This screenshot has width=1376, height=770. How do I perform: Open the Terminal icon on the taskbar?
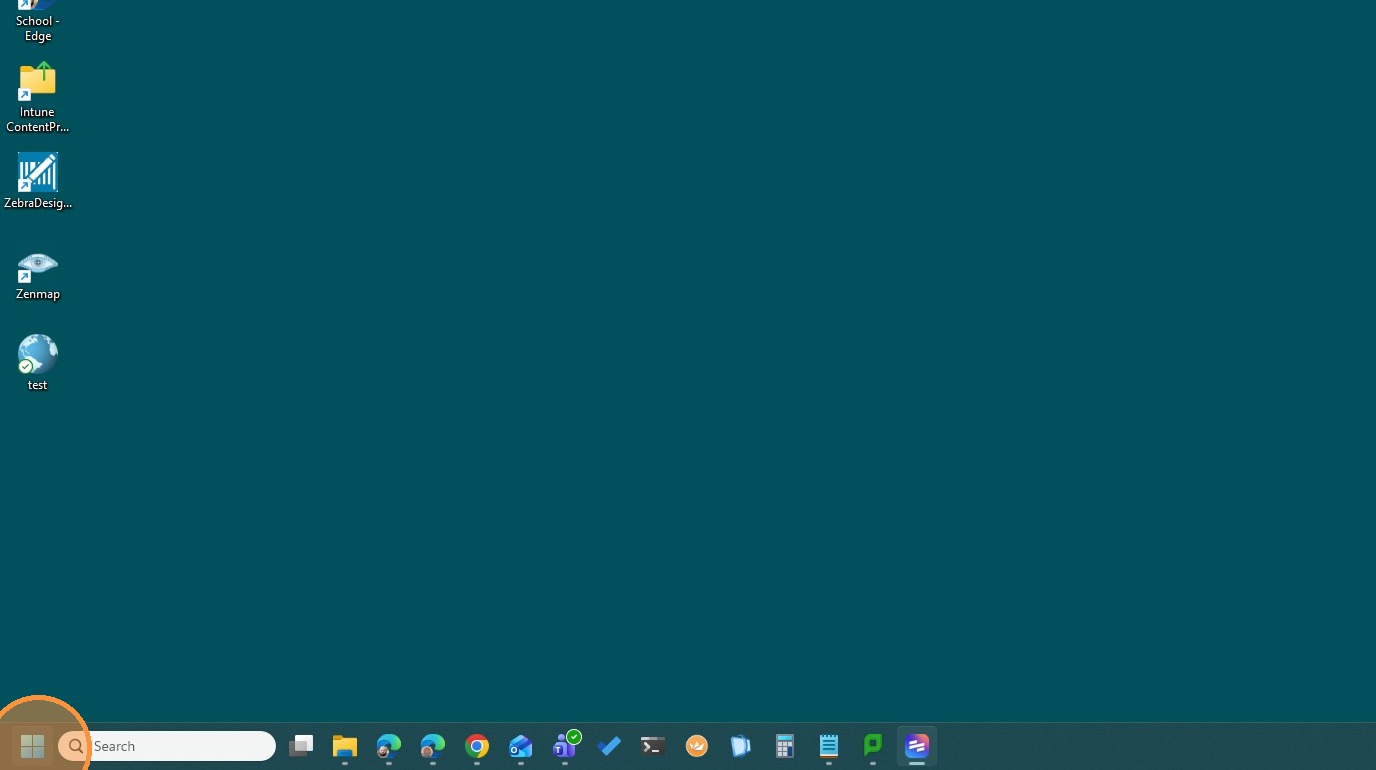pyautogui.click(x=653, y=746)
